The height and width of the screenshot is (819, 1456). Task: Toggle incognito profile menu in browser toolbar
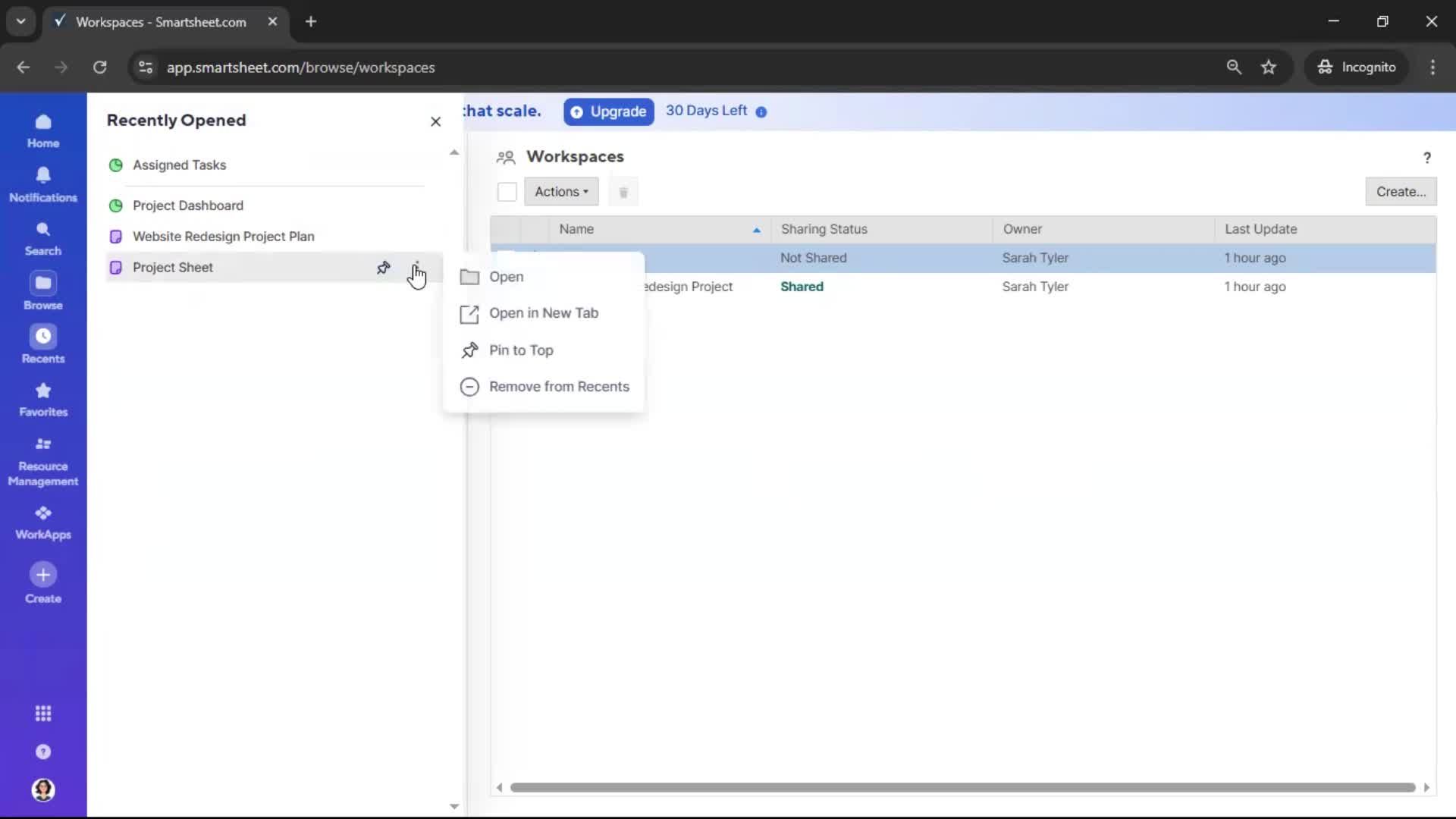(1357, 67)
